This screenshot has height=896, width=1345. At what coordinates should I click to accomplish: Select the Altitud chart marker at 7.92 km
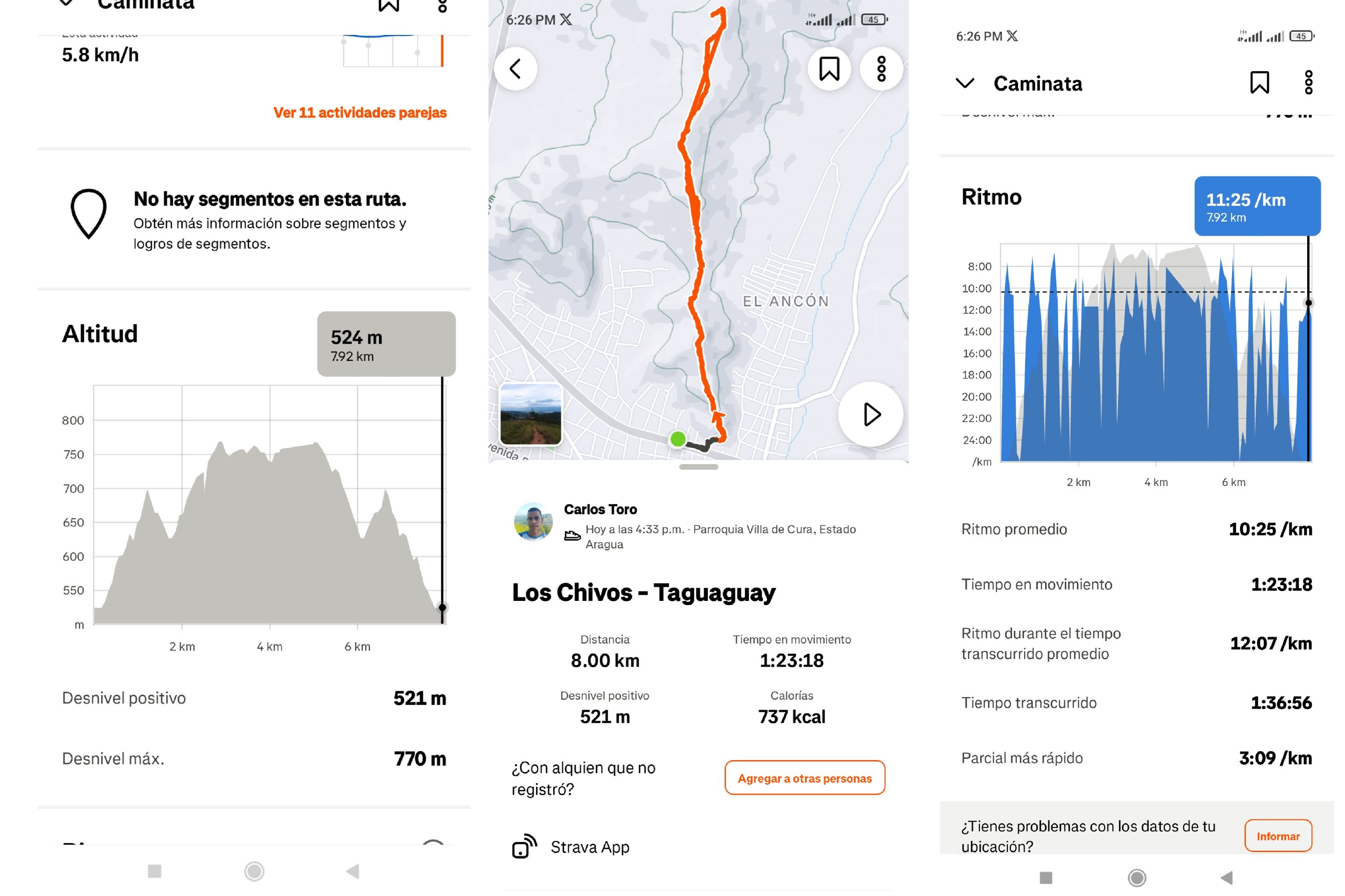tap(442, 607)
